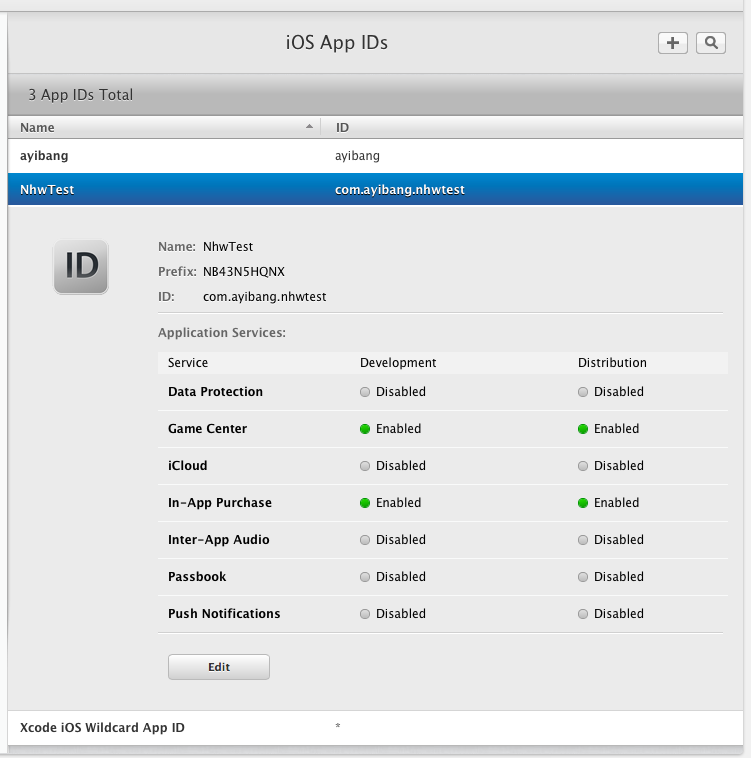Click the Data Protection service label
The height and width of the screenshot is (758, 751).
pos(215,392)
